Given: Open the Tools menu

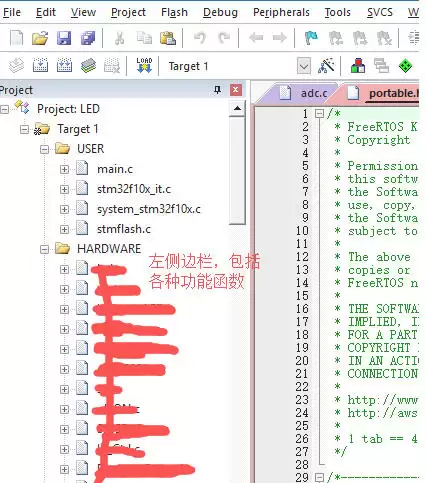Looking at the screenshot, I should click(338, 12).
